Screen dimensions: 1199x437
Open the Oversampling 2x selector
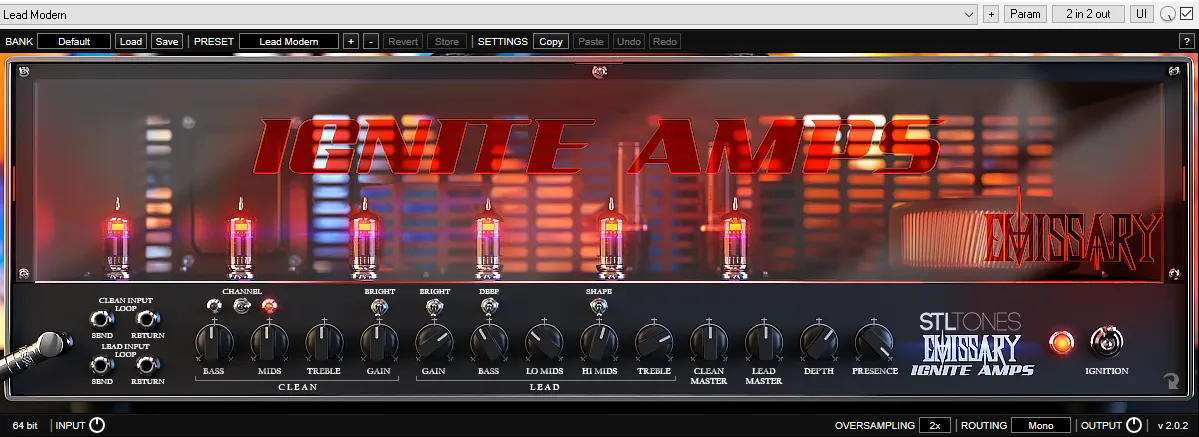tap(935, 425)
